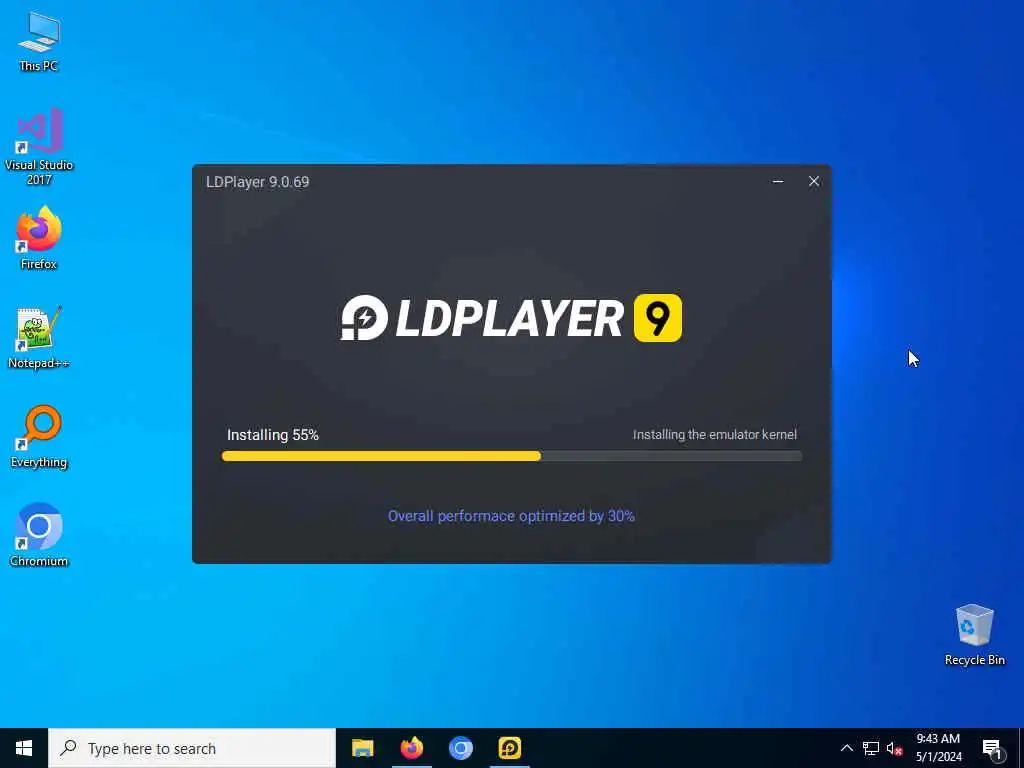The image size is (1024, 768).
Task: Click 'Installing the emulator kernel' text
Action: (x=714, y=434)
